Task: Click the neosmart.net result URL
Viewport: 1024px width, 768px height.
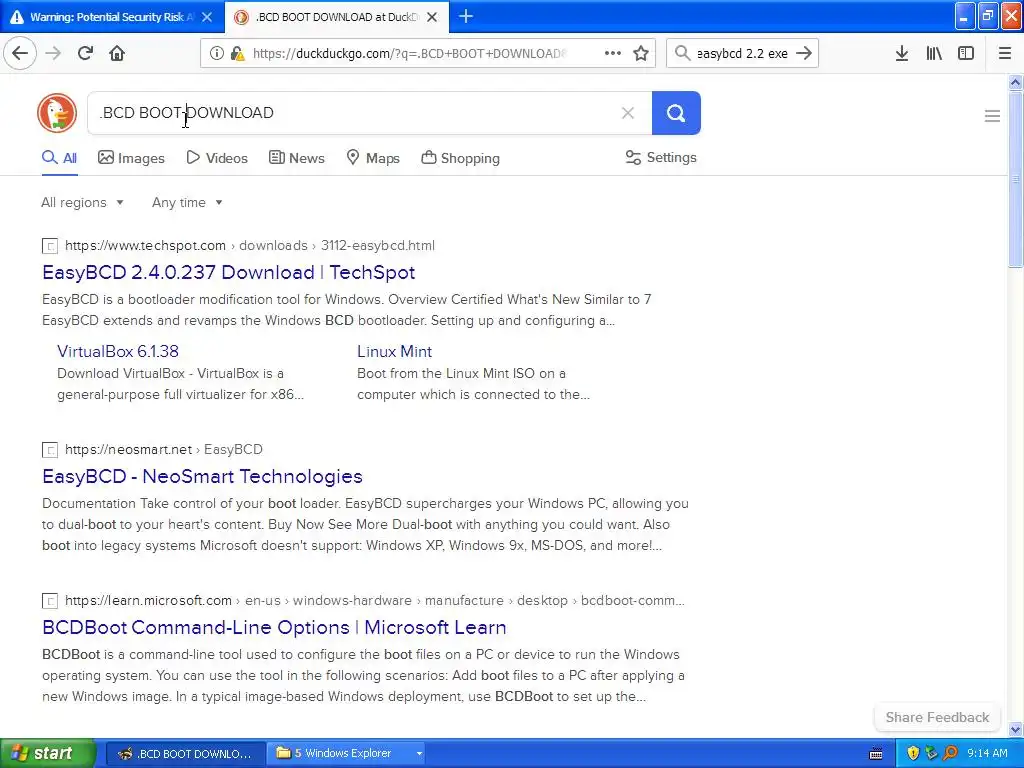Action: click(x=163, y=449)
